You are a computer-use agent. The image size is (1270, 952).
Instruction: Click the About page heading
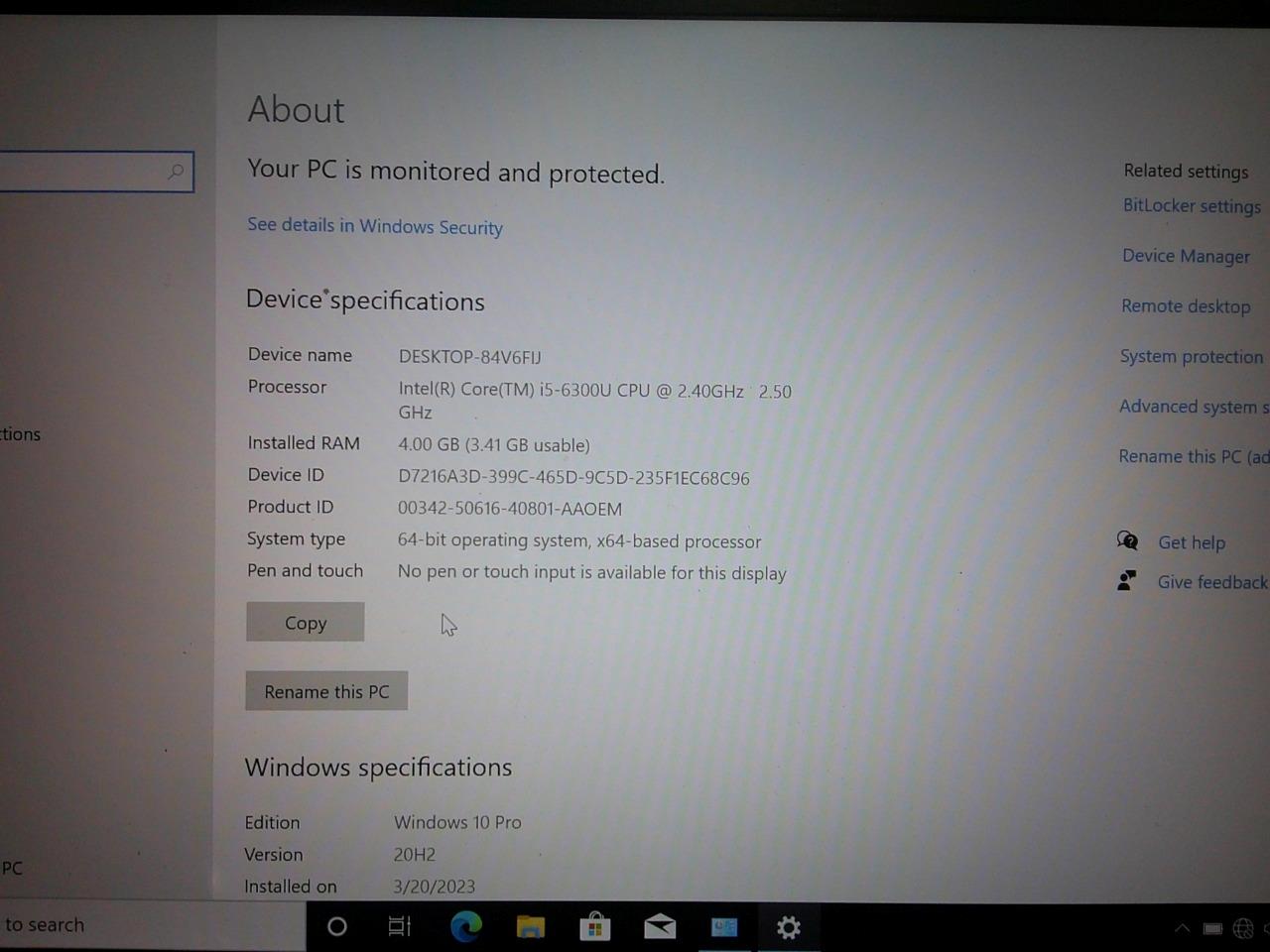click(296, 109)
